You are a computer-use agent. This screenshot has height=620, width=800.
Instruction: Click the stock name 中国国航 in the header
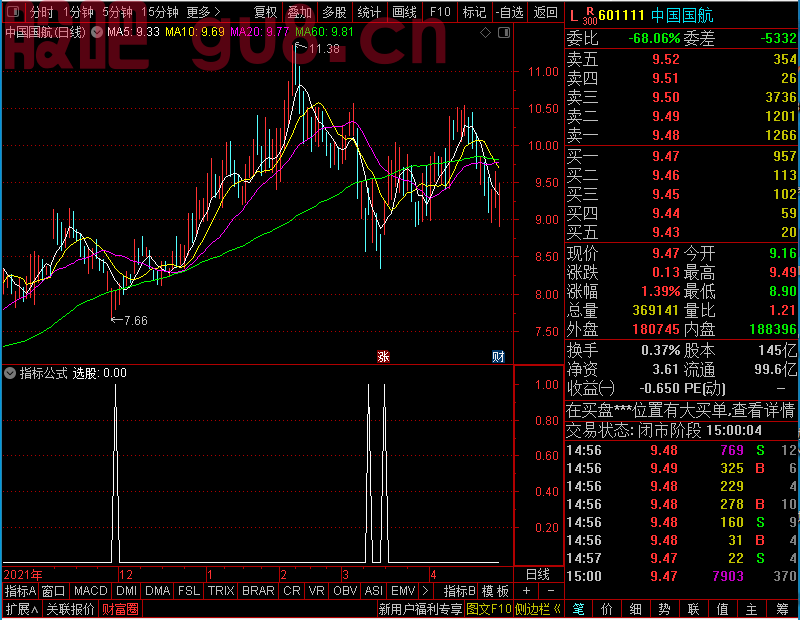(682, 16)
